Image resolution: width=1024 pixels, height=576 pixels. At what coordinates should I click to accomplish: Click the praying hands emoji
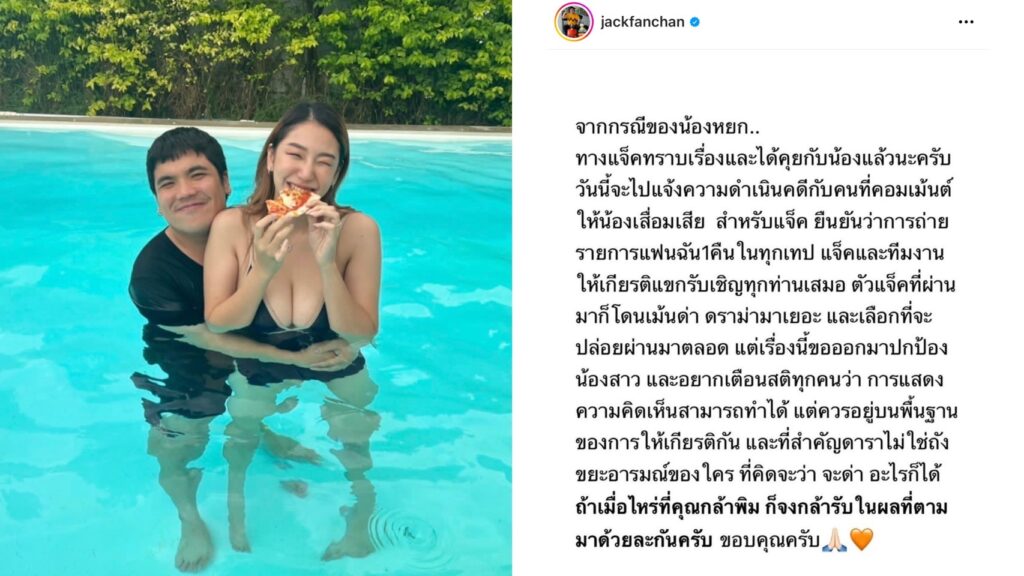click(834, 541)
